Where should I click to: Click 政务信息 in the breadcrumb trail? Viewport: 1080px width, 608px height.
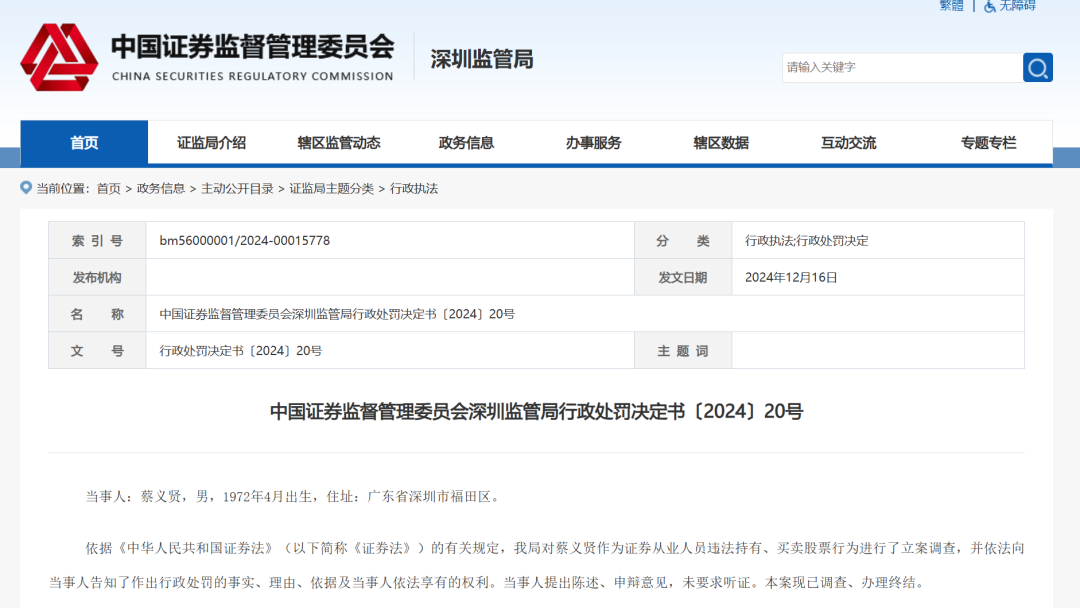tap(161, 188)
